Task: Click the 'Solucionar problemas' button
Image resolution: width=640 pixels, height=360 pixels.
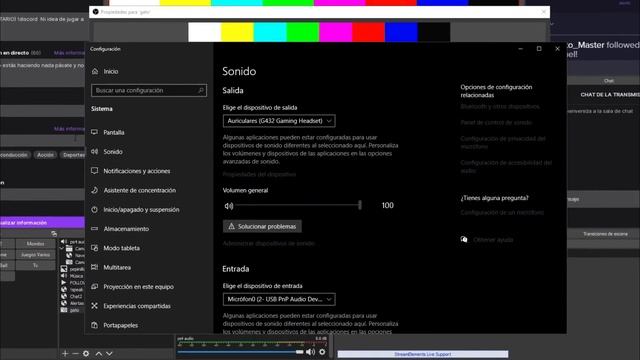Action: [x=262, y=226]
